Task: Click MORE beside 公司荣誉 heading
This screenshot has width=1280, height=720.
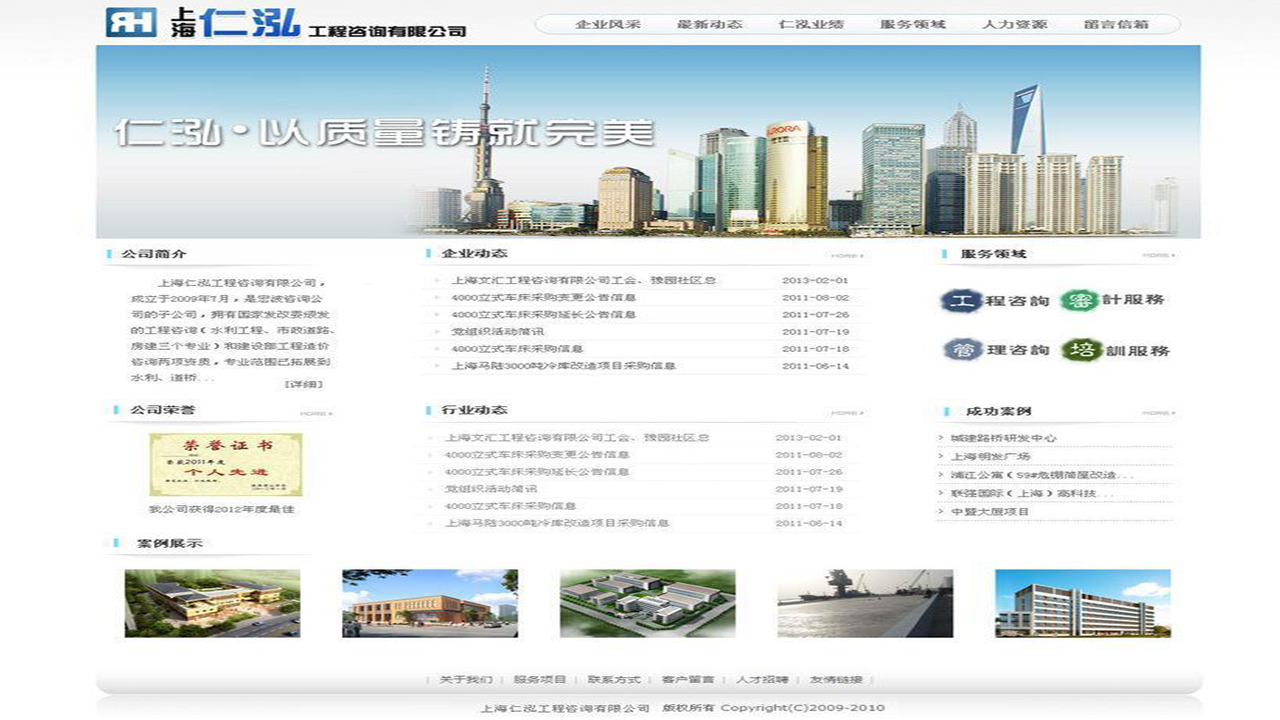Action: (316, 412)
